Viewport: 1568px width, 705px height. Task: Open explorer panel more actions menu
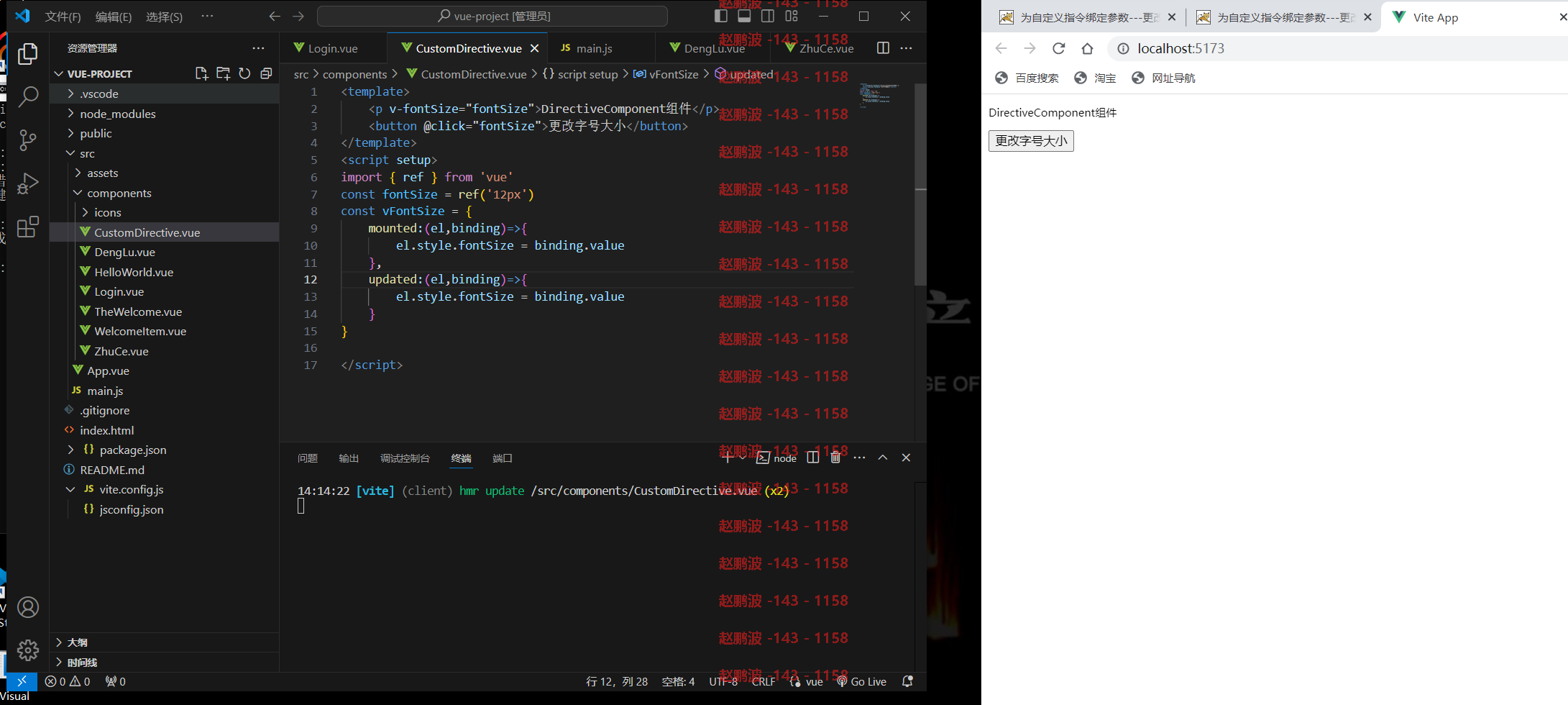258,48
